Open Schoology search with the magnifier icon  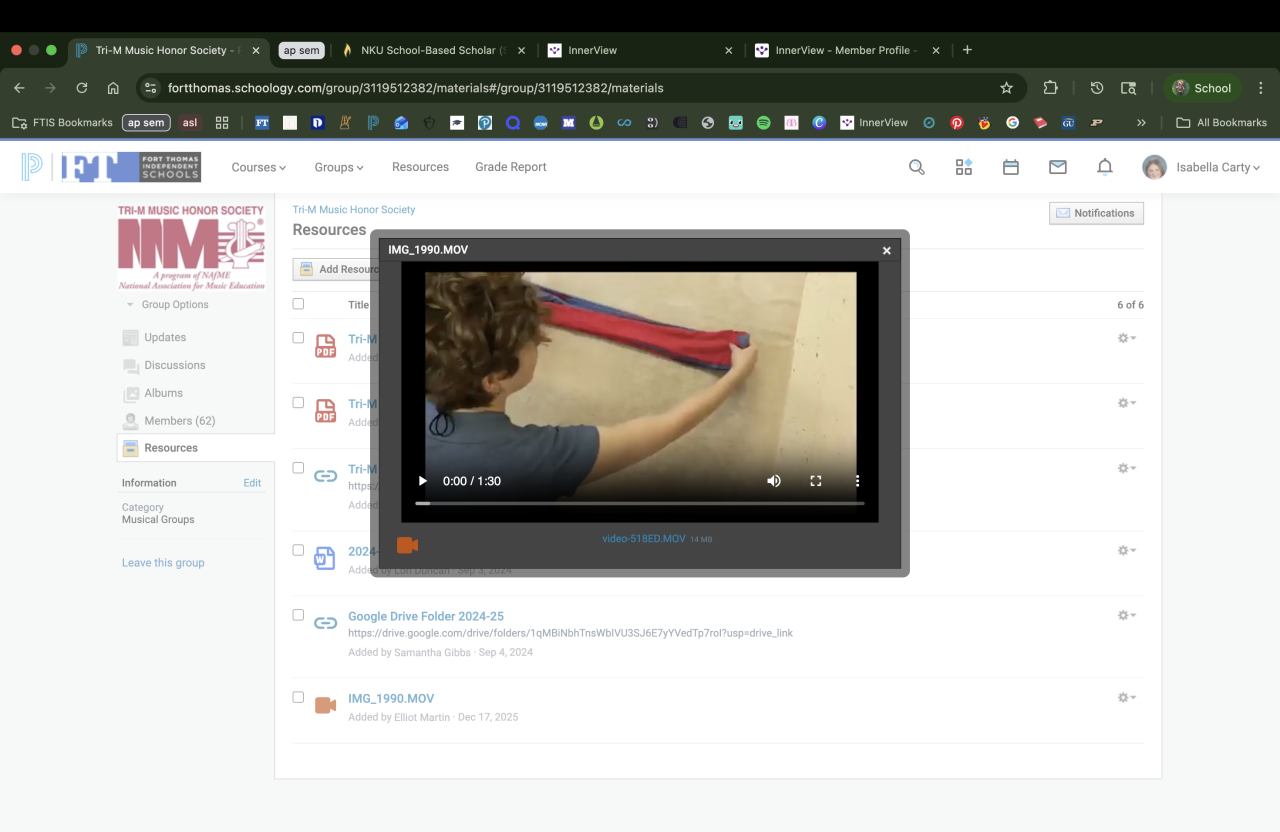(x=916, y=167)
